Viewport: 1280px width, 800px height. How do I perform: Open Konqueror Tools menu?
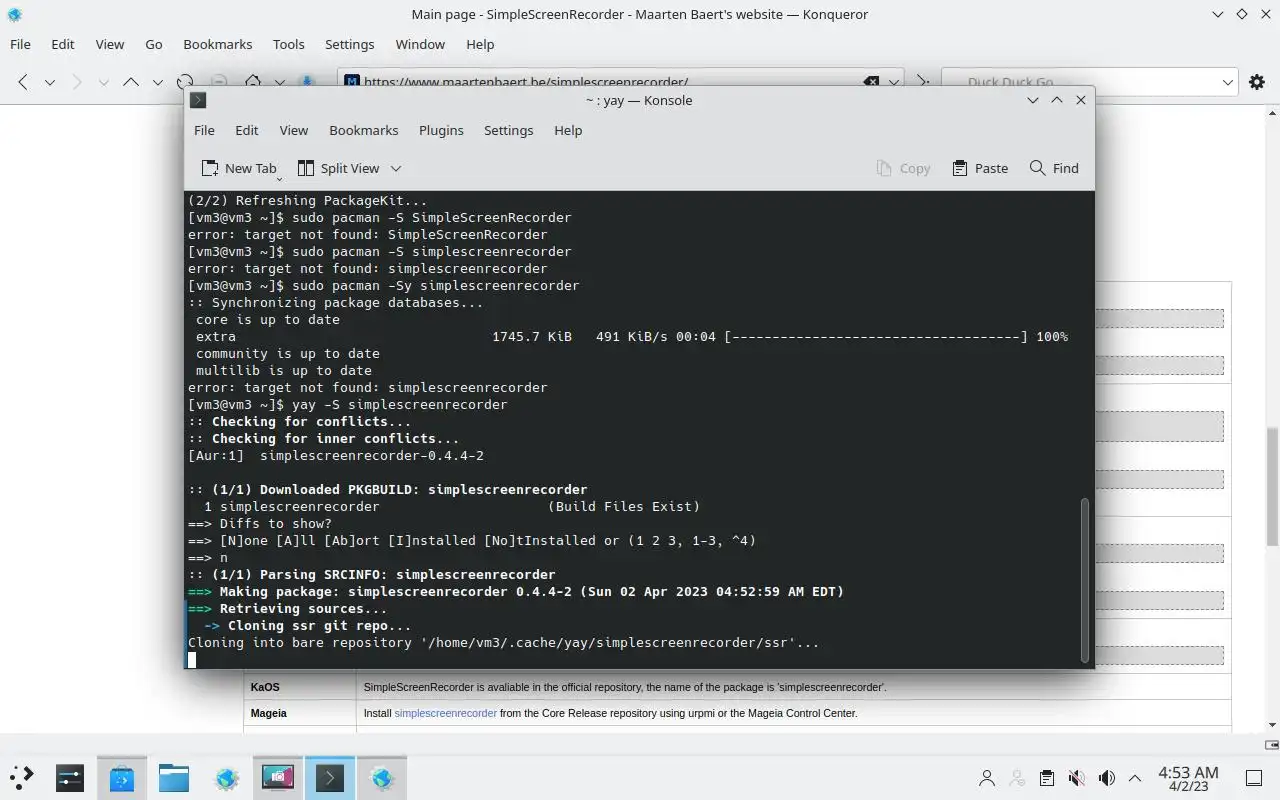pyautogui.click(x=289, y=44)
